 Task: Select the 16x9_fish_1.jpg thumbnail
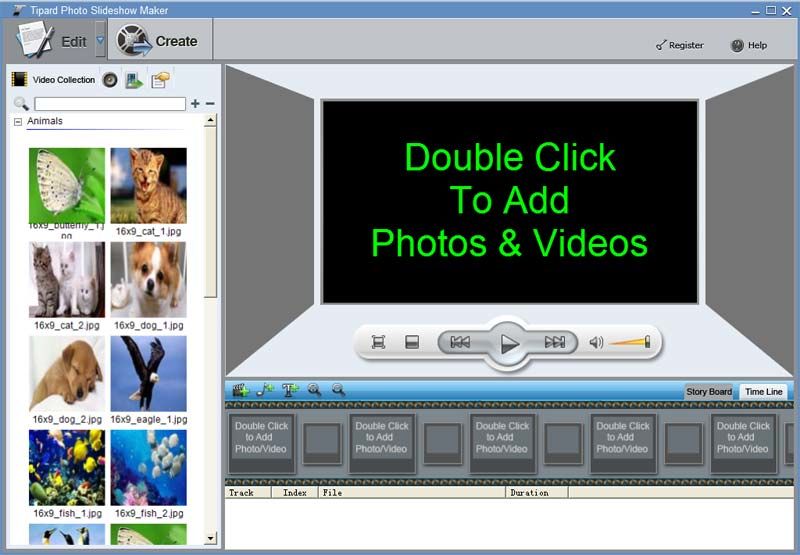tap(67, 467)
